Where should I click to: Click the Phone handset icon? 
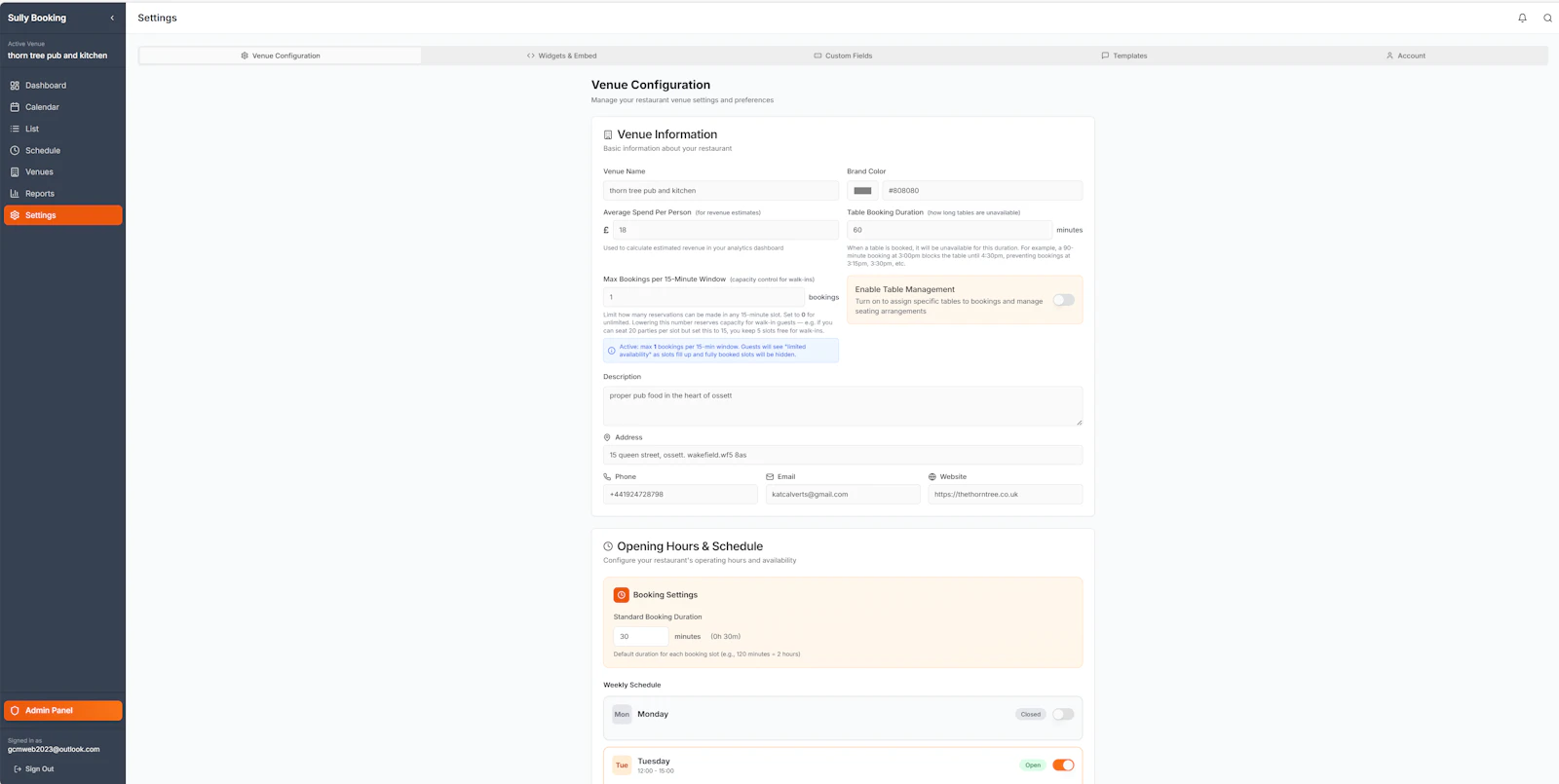click(x=607, y=477)
